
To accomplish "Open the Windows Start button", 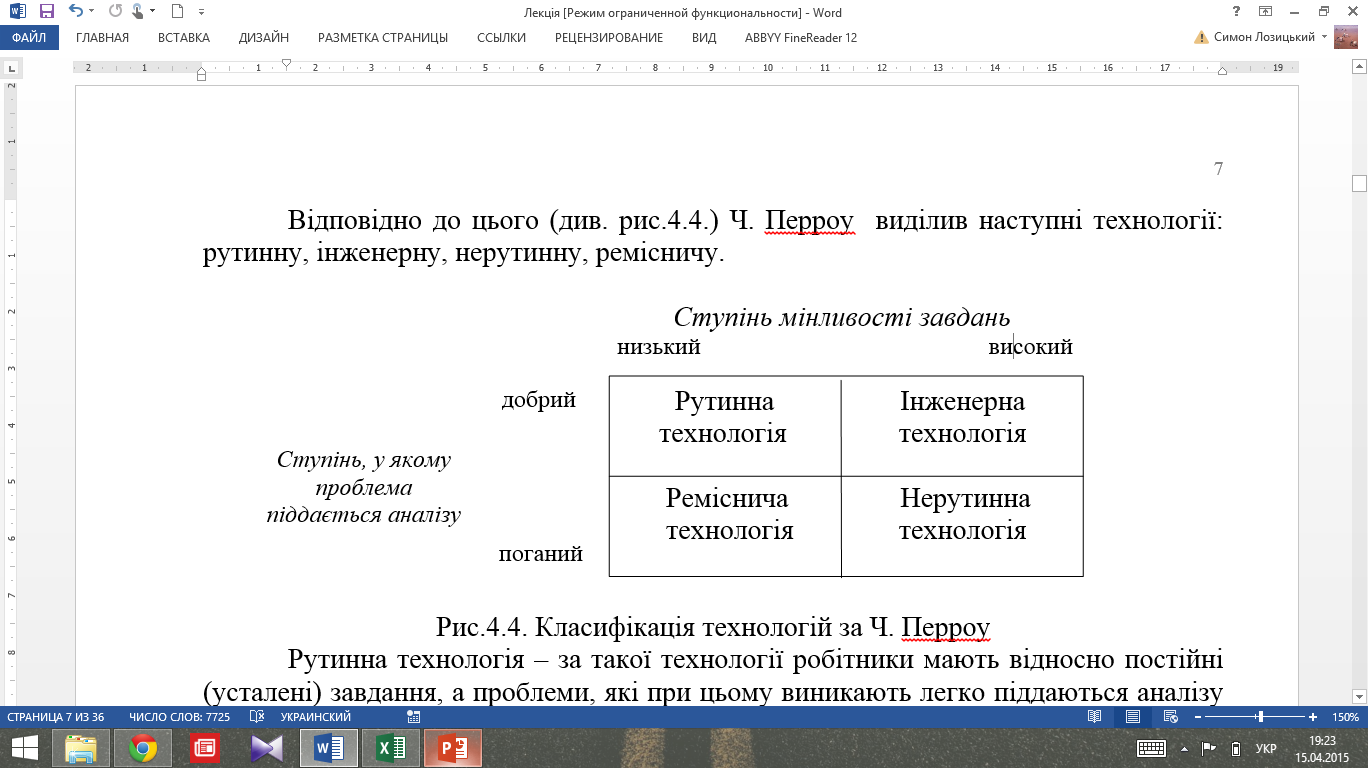I will pos(24,748).
